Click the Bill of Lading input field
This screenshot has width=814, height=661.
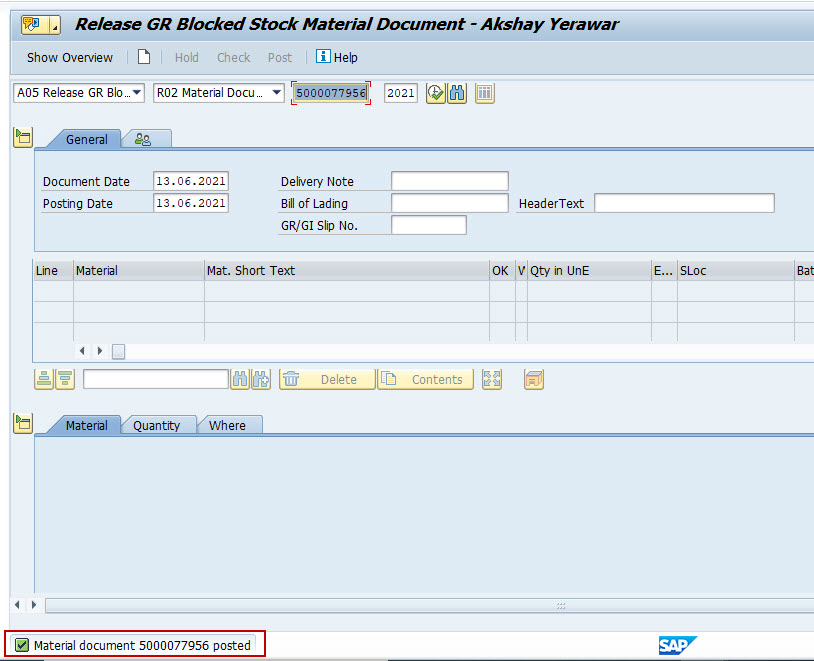450,203
